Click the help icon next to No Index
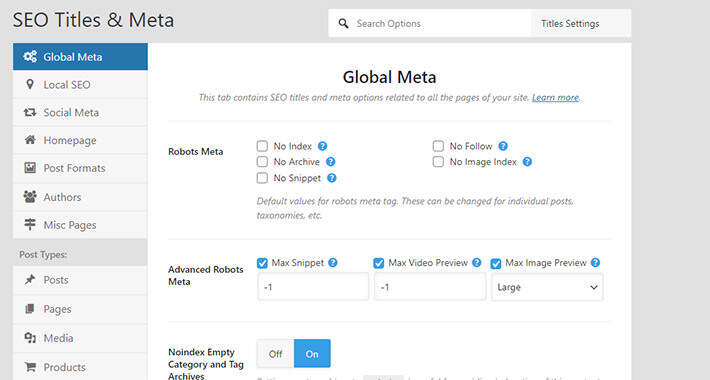710x380 pixels. (x=322, y=146)
